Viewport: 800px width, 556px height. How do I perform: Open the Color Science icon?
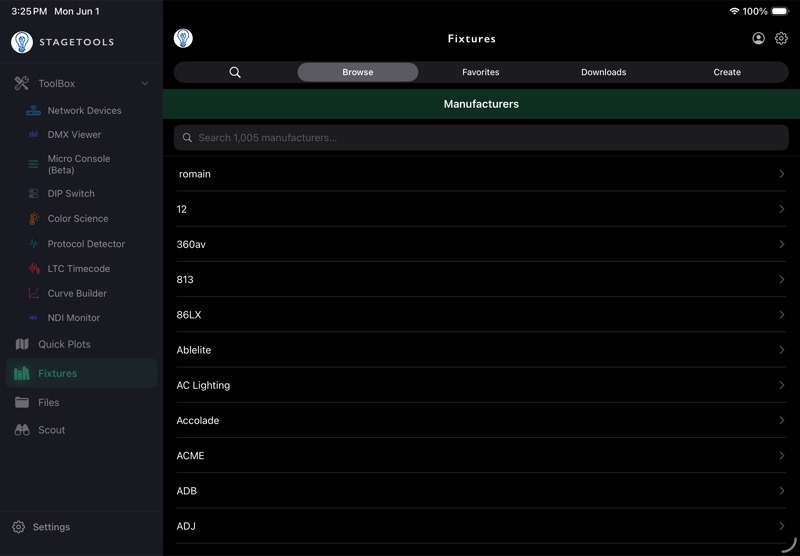coord(33,218)
